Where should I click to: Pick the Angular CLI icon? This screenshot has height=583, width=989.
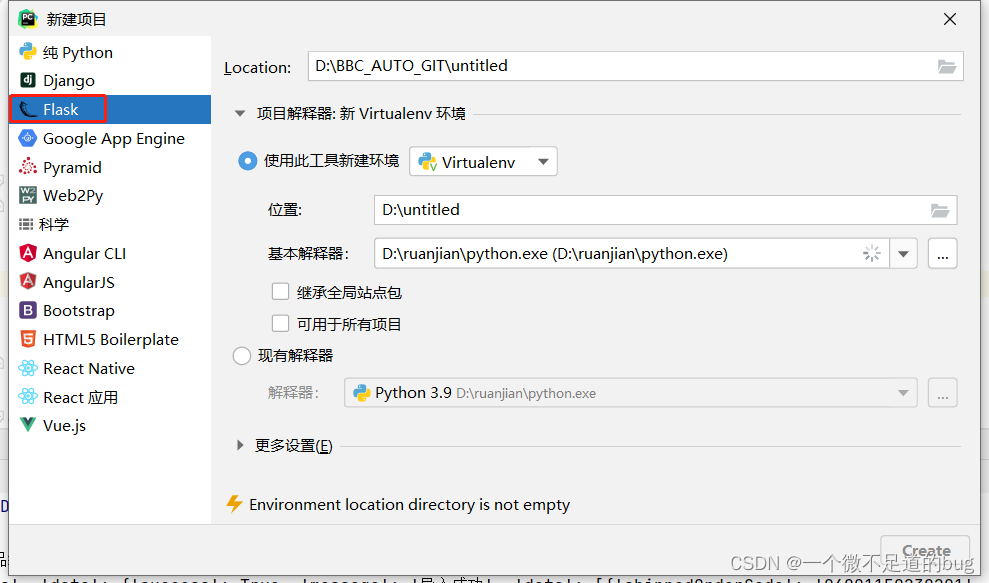28,253
